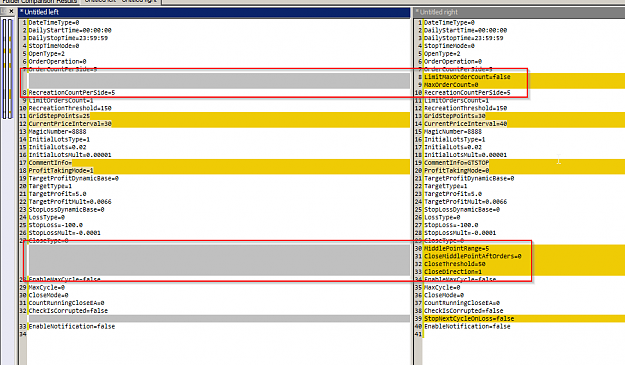This screenshot has height=365, width=625.
Task: Click StopLossMult=-0.0001 in the right pane
Action: 460,233
